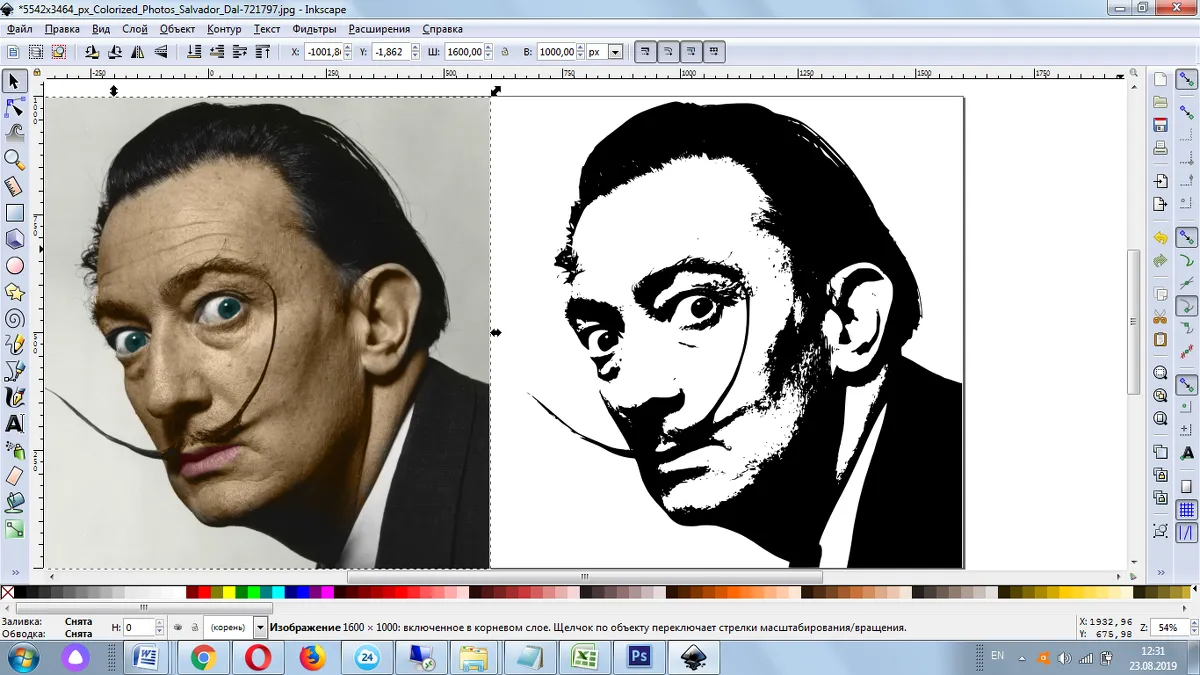Open the Файл menu
This screenshot has height=675, width=1200.
[x=19, y=29]
